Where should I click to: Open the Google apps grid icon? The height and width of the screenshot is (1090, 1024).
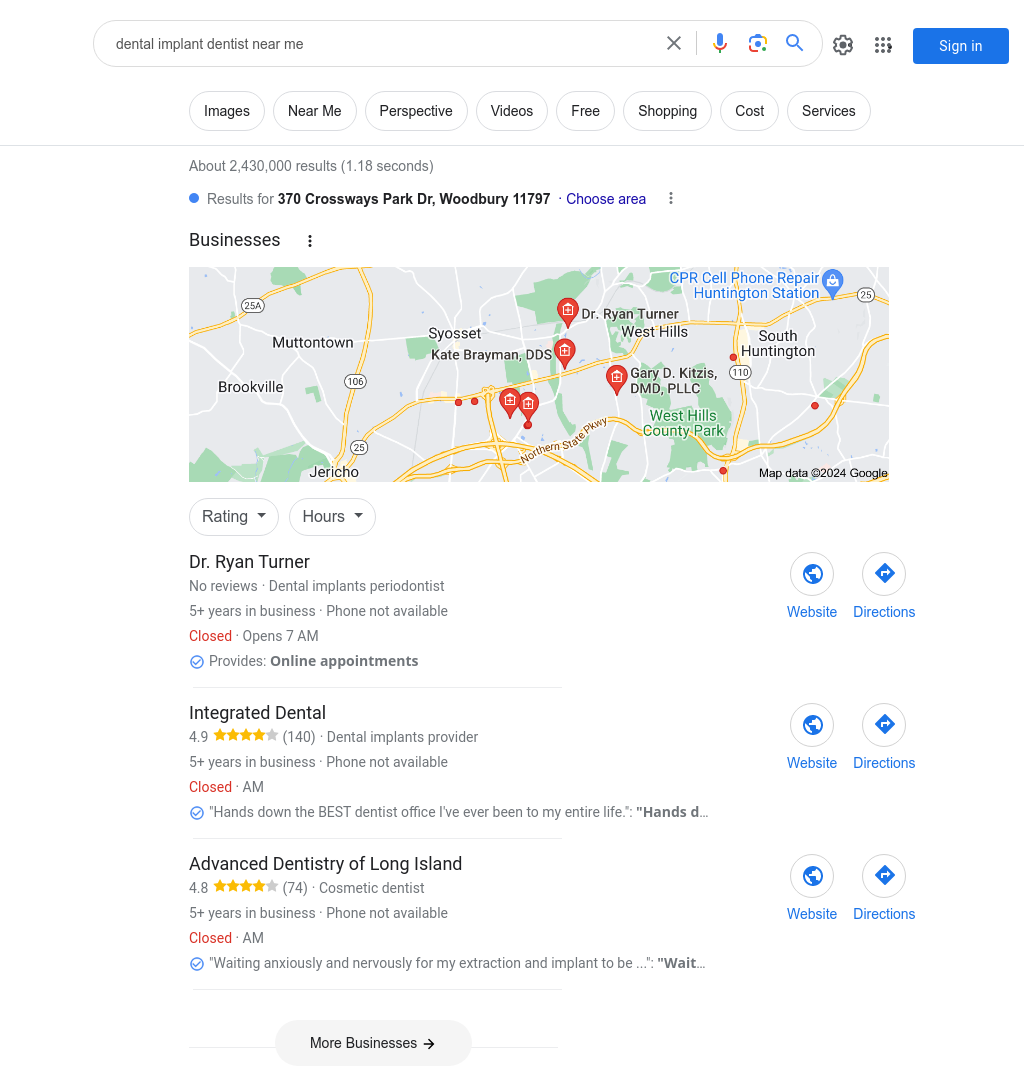pyautogui.click(x=883, y=45)
